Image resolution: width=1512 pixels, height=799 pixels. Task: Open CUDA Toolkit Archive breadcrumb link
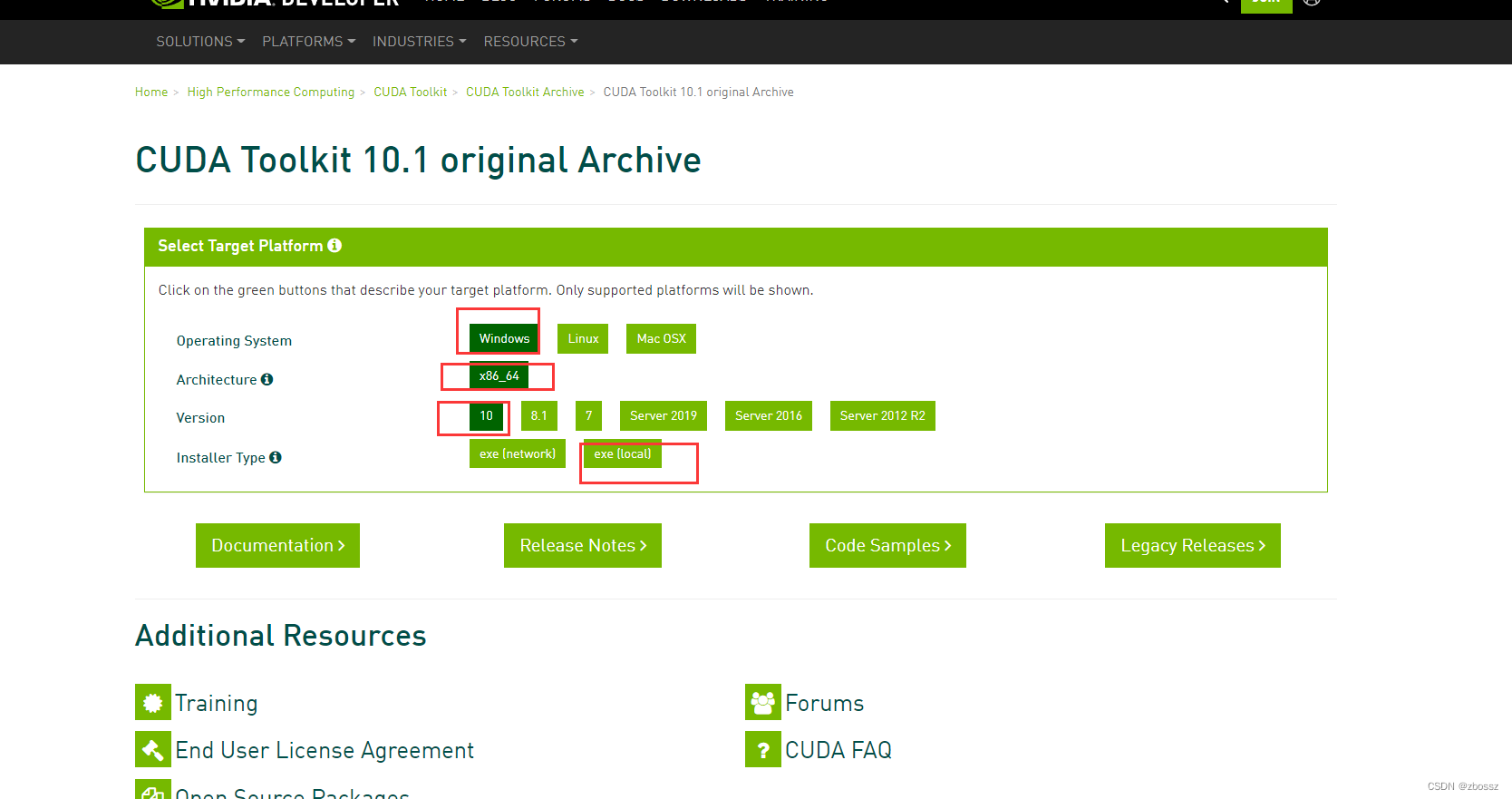point(525,93)
